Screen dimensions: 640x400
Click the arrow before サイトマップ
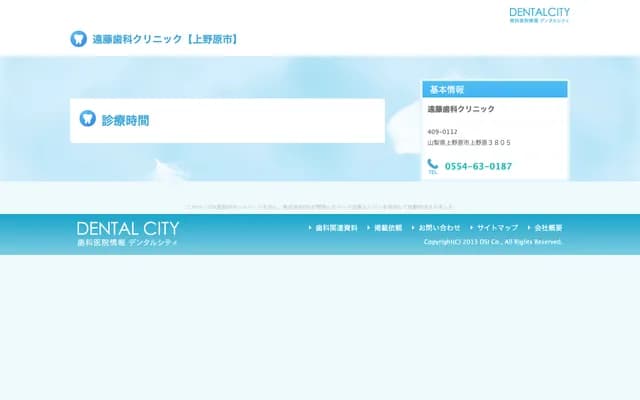472,228
